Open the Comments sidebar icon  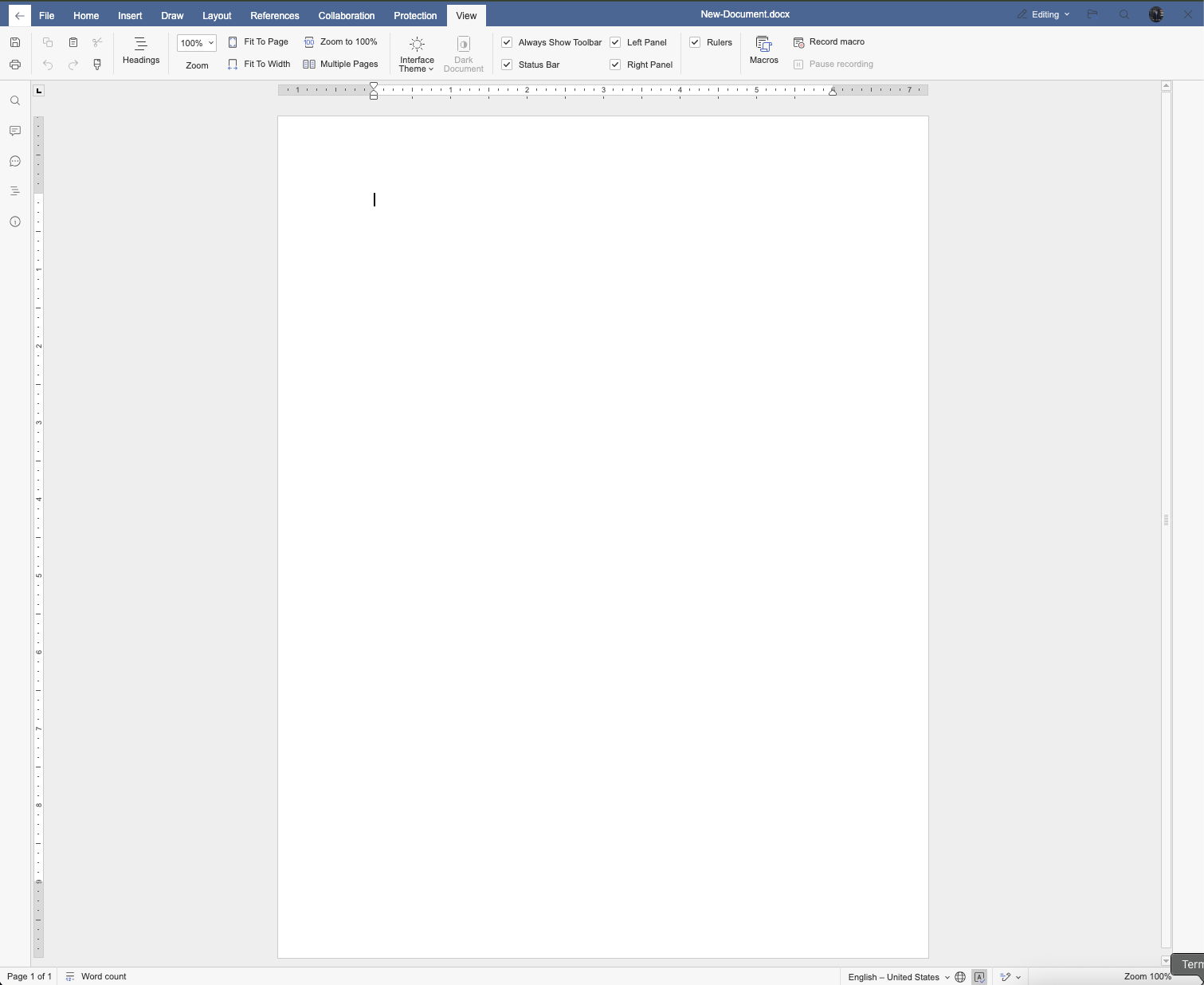coord(15,131)
